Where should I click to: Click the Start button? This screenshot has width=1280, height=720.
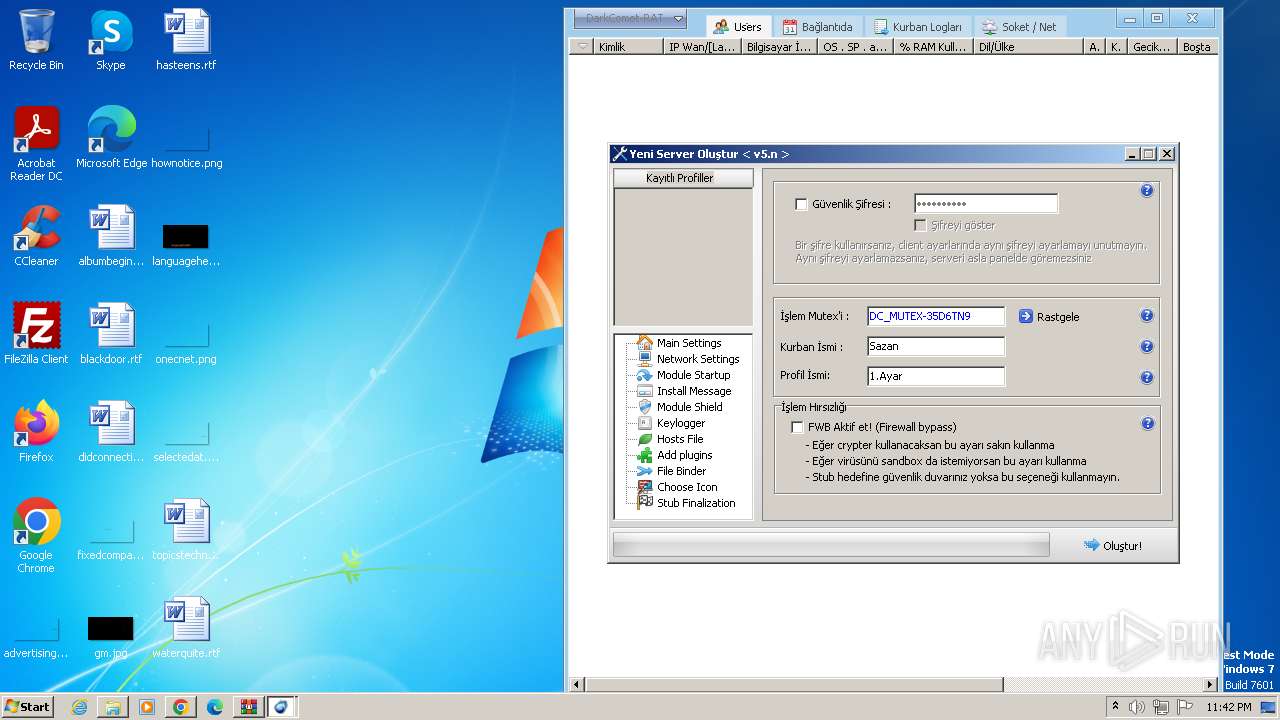click(x=28, y=706)
